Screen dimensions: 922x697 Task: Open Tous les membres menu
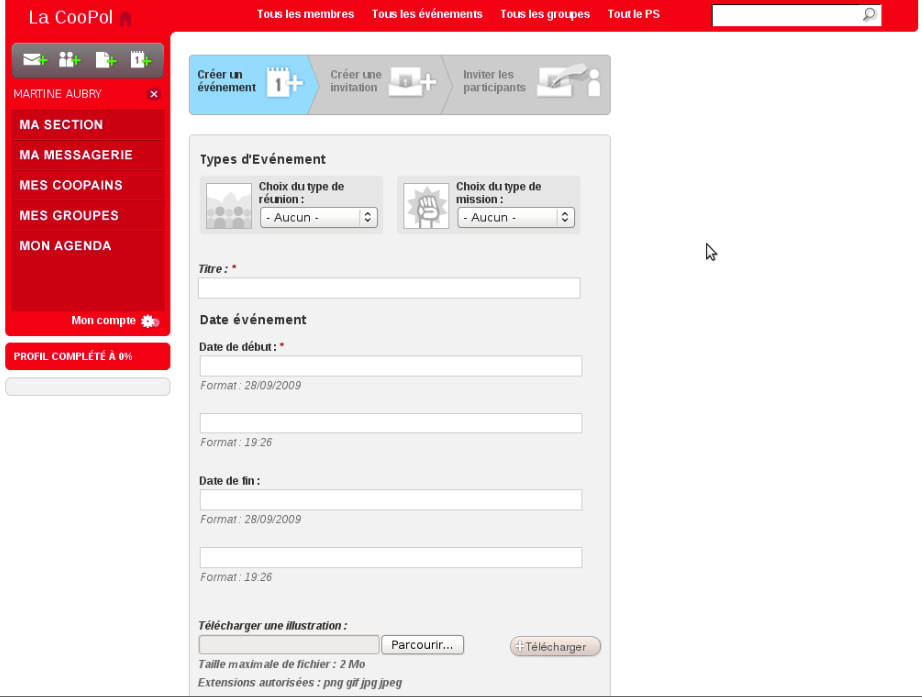[305, 14]
